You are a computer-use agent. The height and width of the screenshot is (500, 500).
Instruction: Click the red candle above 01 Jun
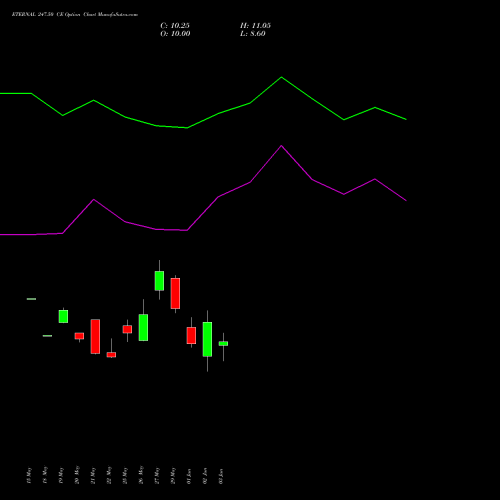pos(191,335)
